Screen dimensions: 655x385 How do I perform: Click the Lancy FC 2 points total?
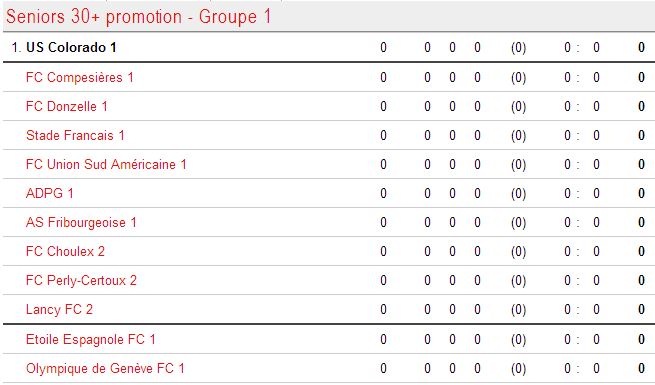[641, 309]
